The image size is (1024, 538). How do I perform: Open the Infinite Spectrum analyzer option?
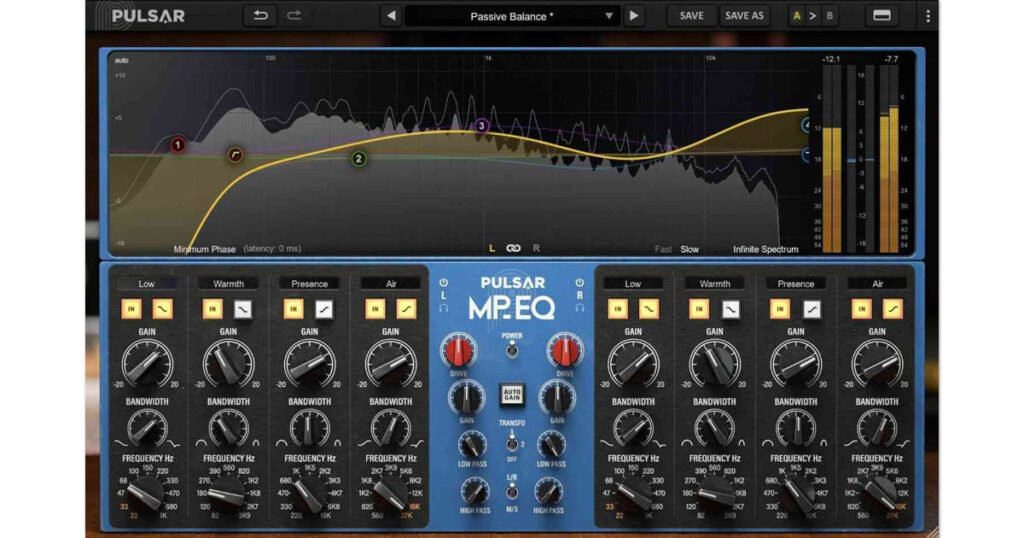click(765, 249)
